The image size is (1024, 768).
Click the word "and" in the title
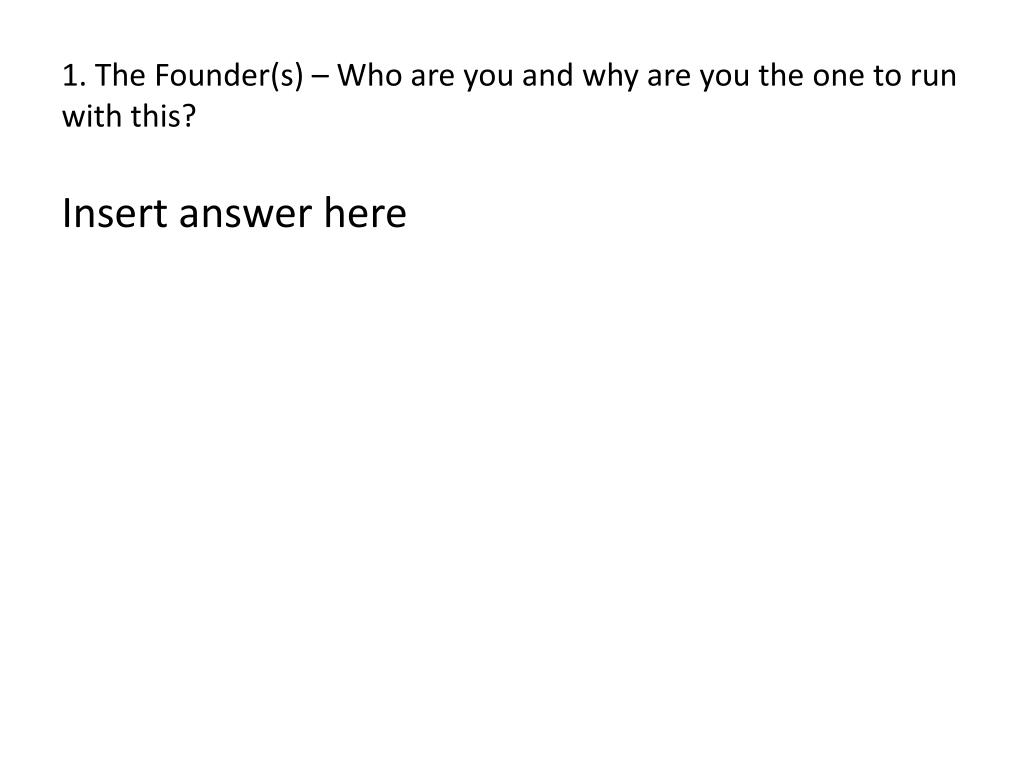547,75
